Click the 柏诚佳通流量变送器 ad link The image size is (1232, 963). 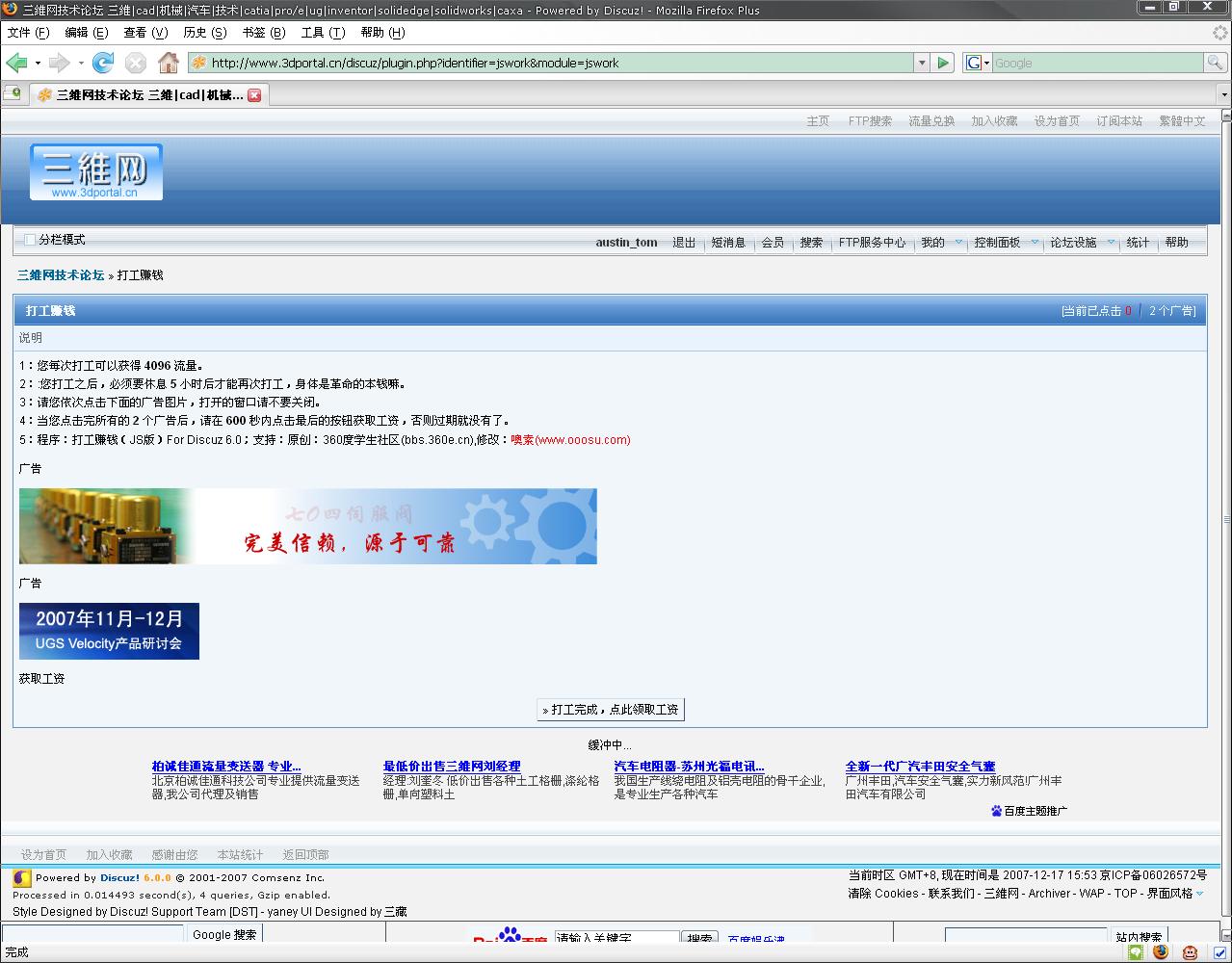226,767
